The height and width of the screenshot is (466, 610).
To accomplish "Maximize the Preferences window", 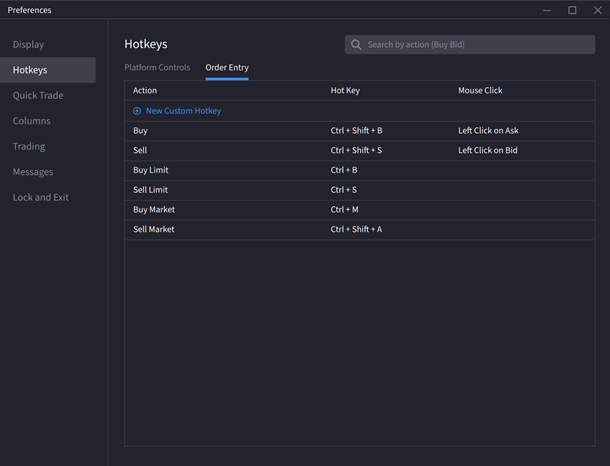I will coord(572,10).
